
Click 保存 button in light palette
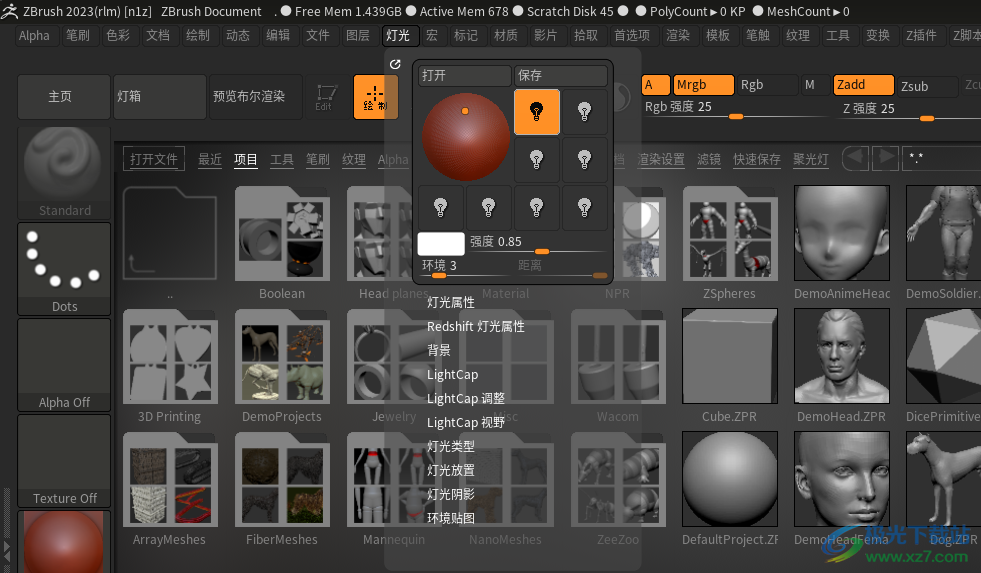pos(561,76)
